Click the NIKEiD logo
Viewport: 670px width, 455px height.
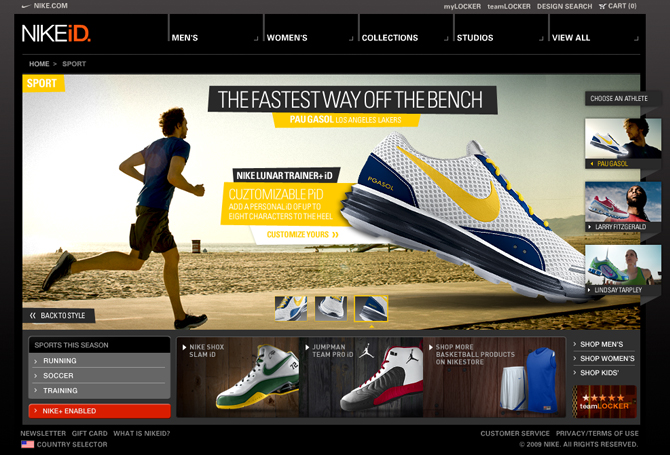(x=56, y=33)
